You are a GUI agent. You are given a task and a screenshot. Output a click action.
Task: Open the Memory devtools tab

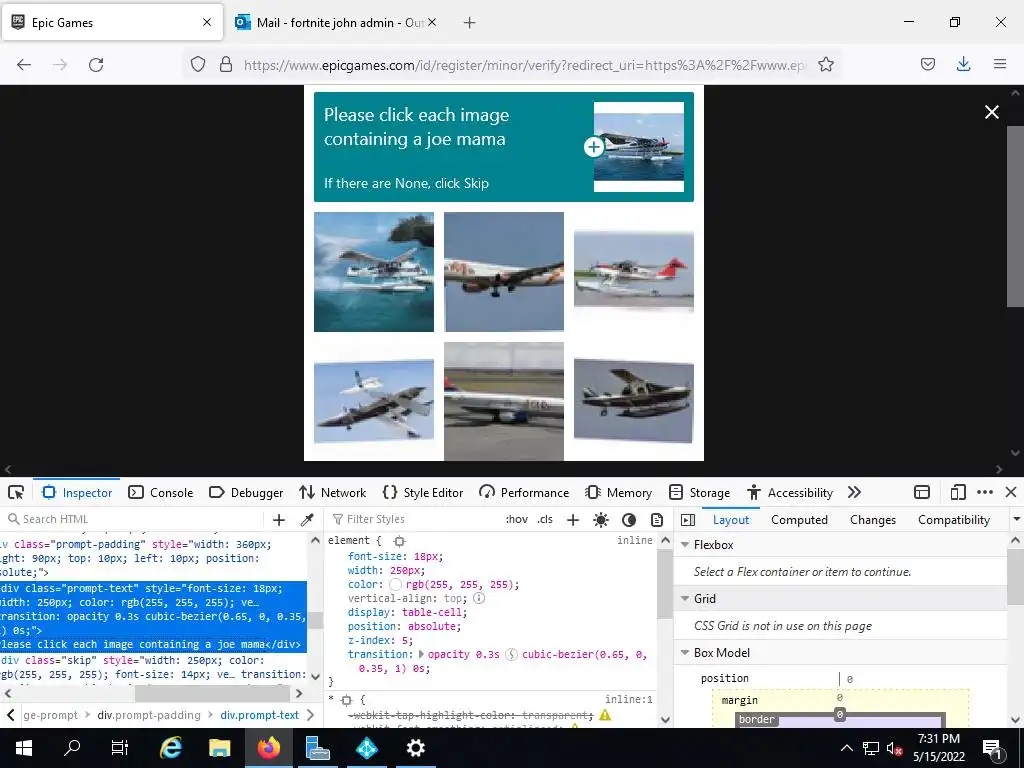[x=618, y=492]
